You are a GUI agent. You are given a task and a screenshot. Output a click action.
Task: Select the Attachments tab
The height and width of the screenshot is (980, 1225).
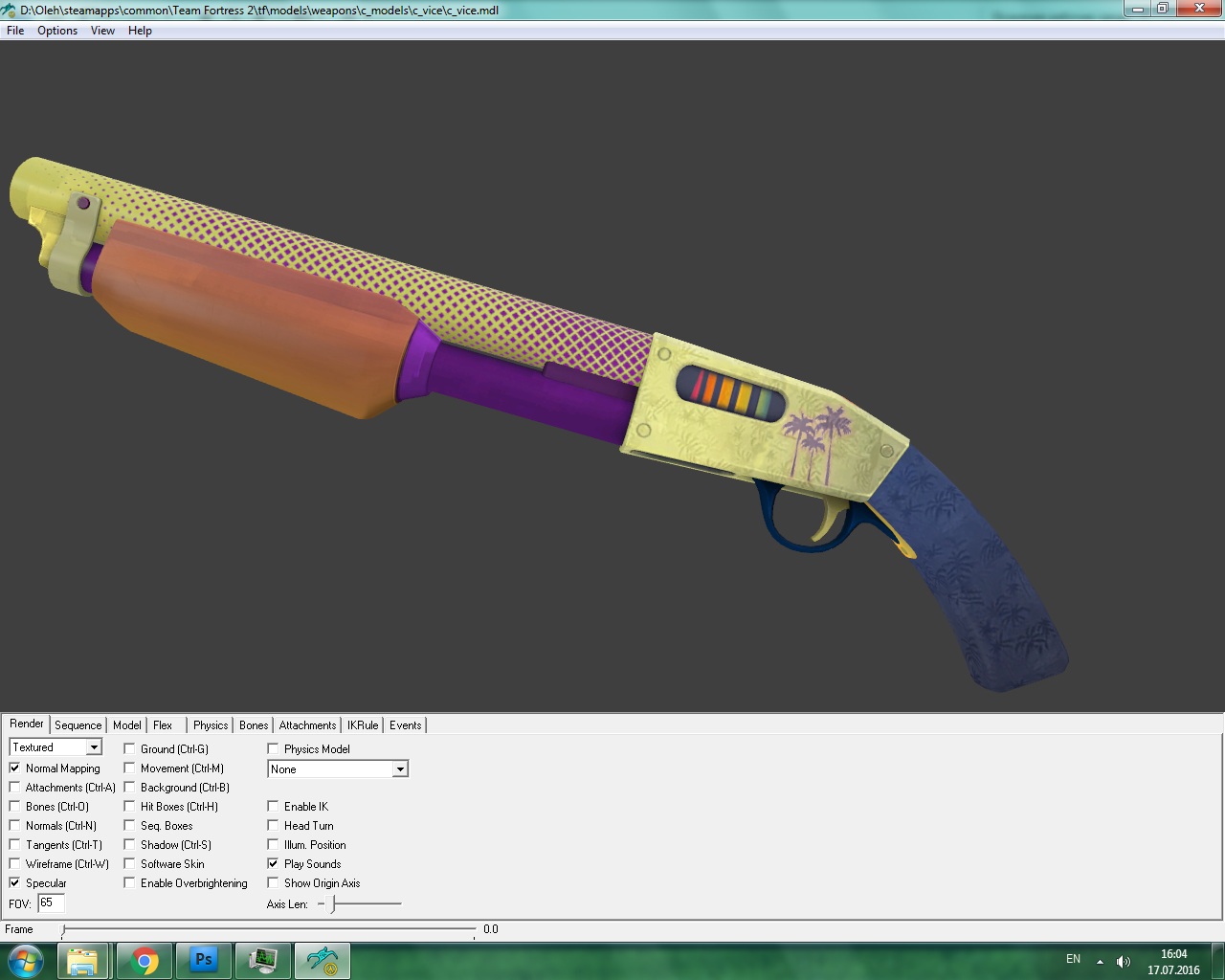point(307,725)
